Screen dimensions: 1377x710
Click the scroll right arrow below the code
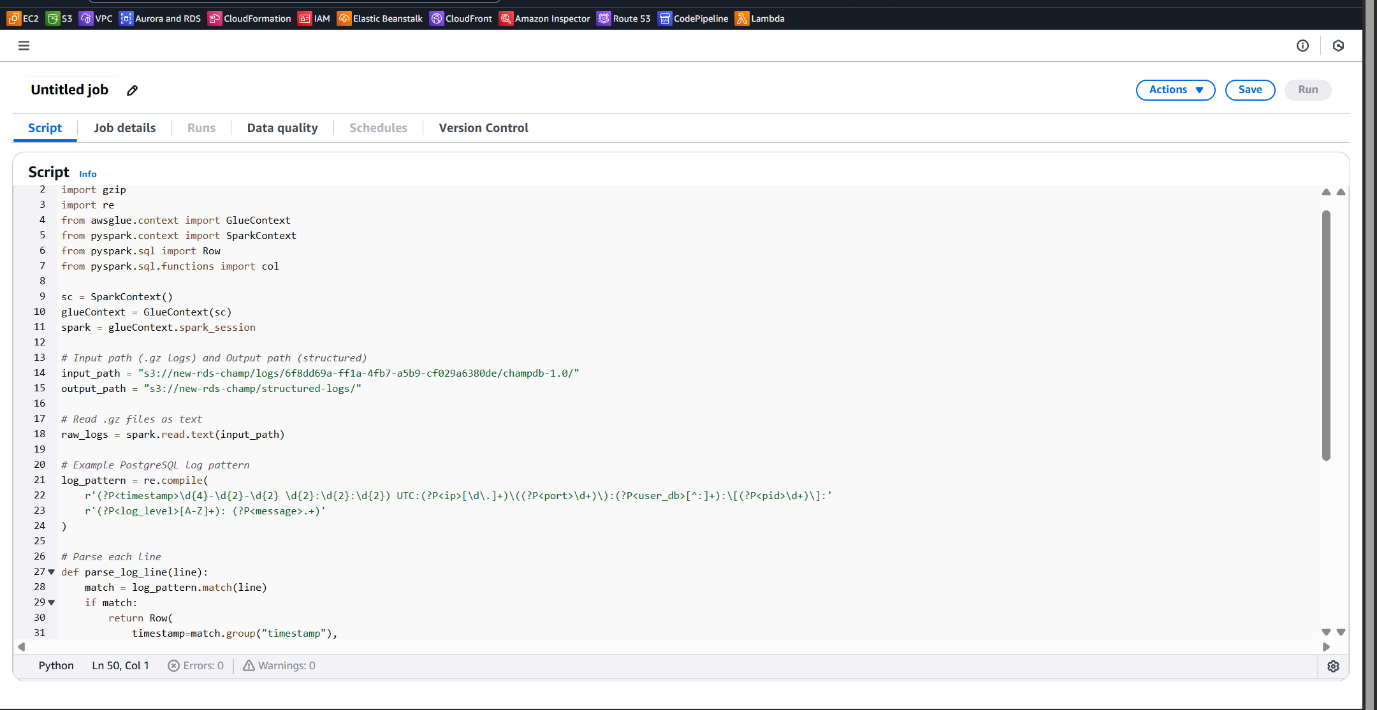pos(1326,647)
